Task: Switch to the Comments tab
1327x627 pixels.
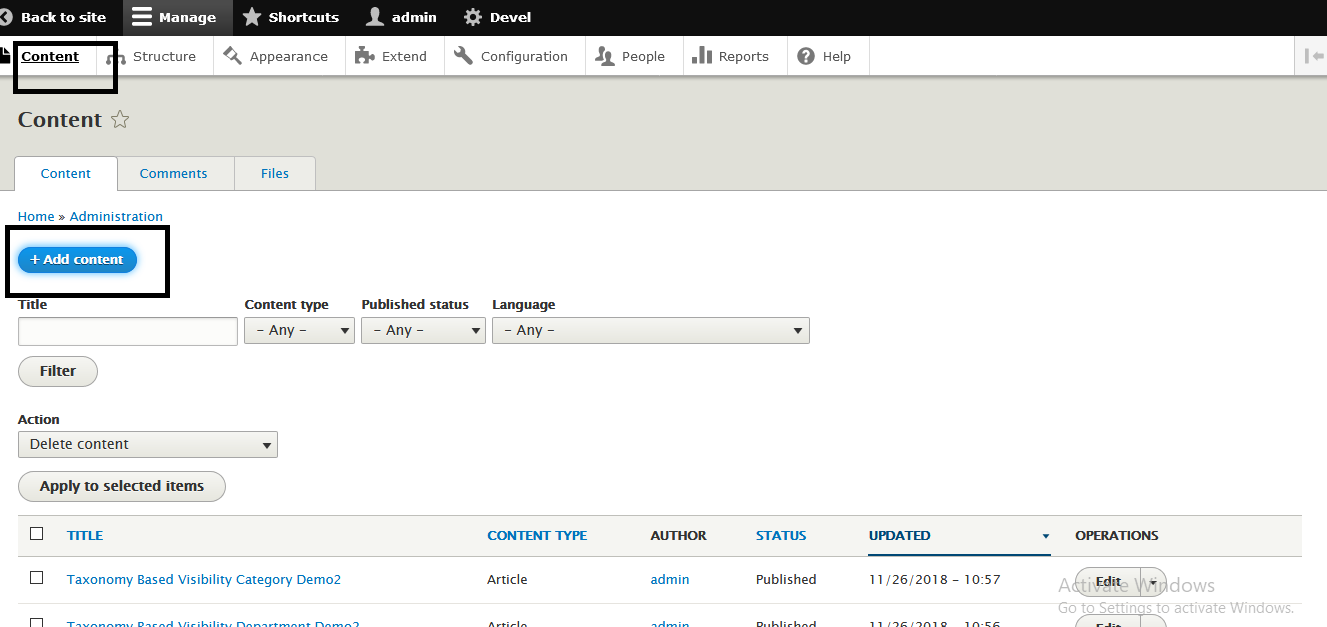Action: (173, 173)
